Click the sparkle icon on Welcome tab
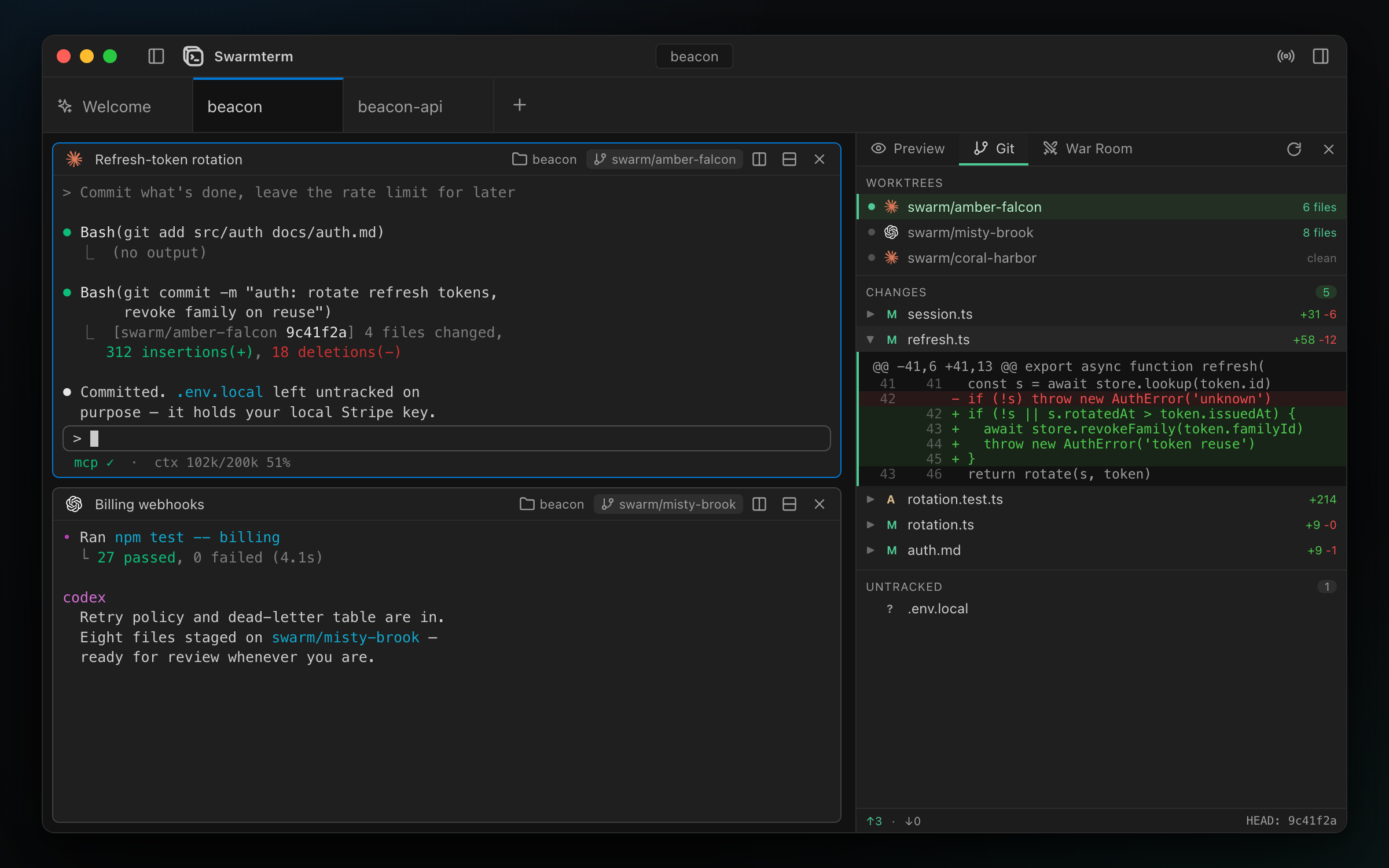Viewport: 1389px width, 868px height. pyautogui.click(x=65, y=106)
